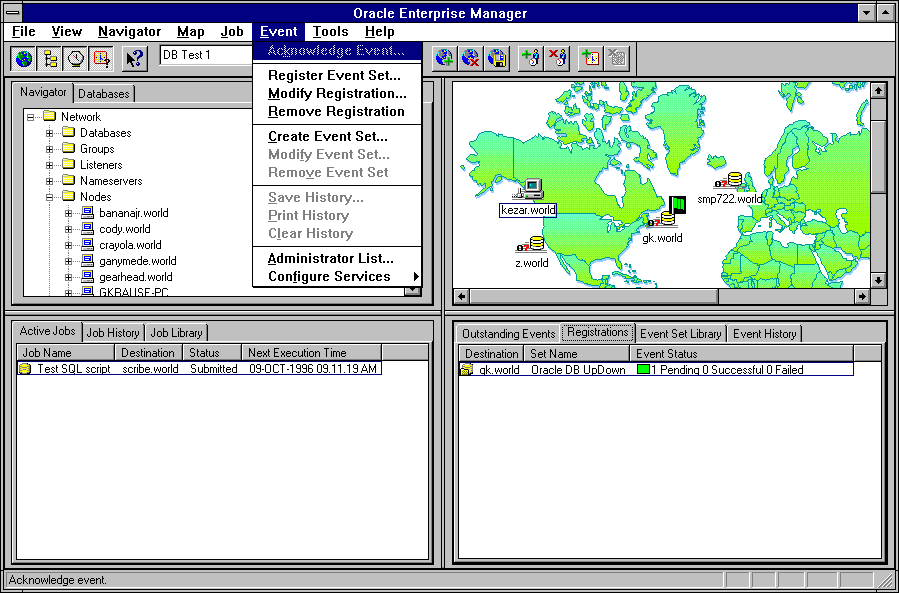Switch to the Job History tab
Screen dimensions: 899x593
click(112, 333)
